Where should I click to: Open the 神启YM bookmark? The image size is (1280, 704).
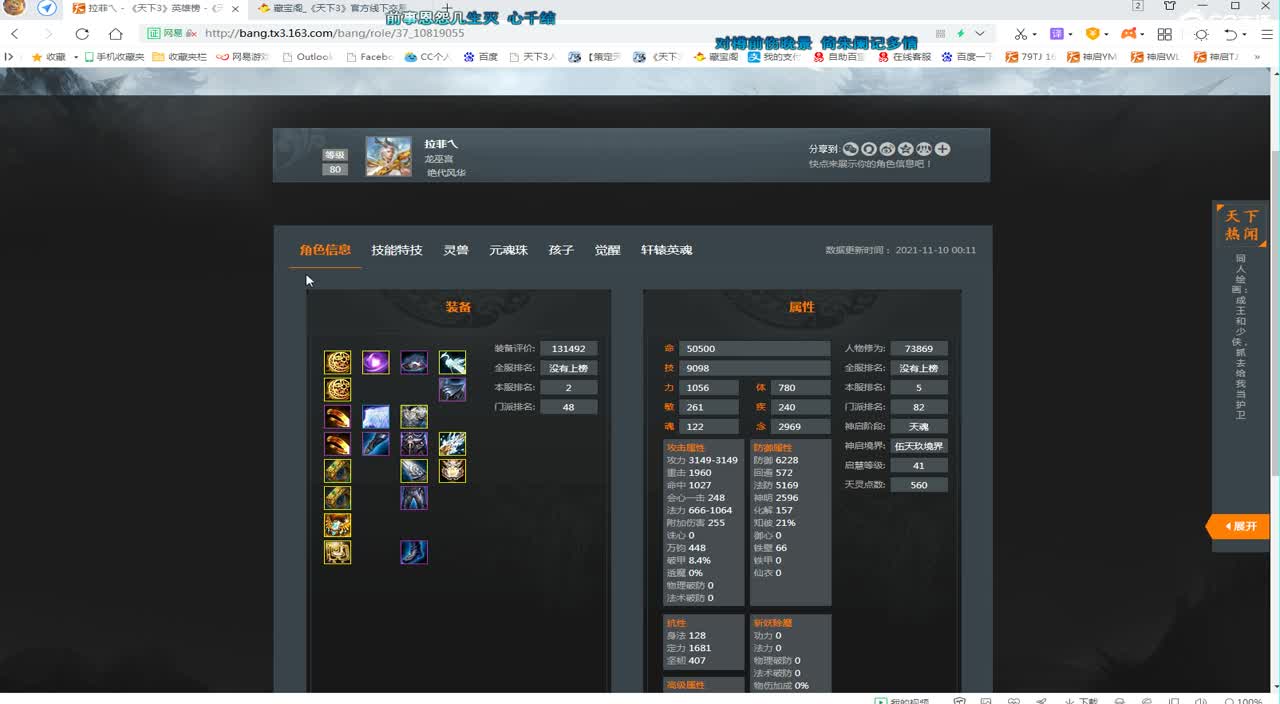point(1092,57)
